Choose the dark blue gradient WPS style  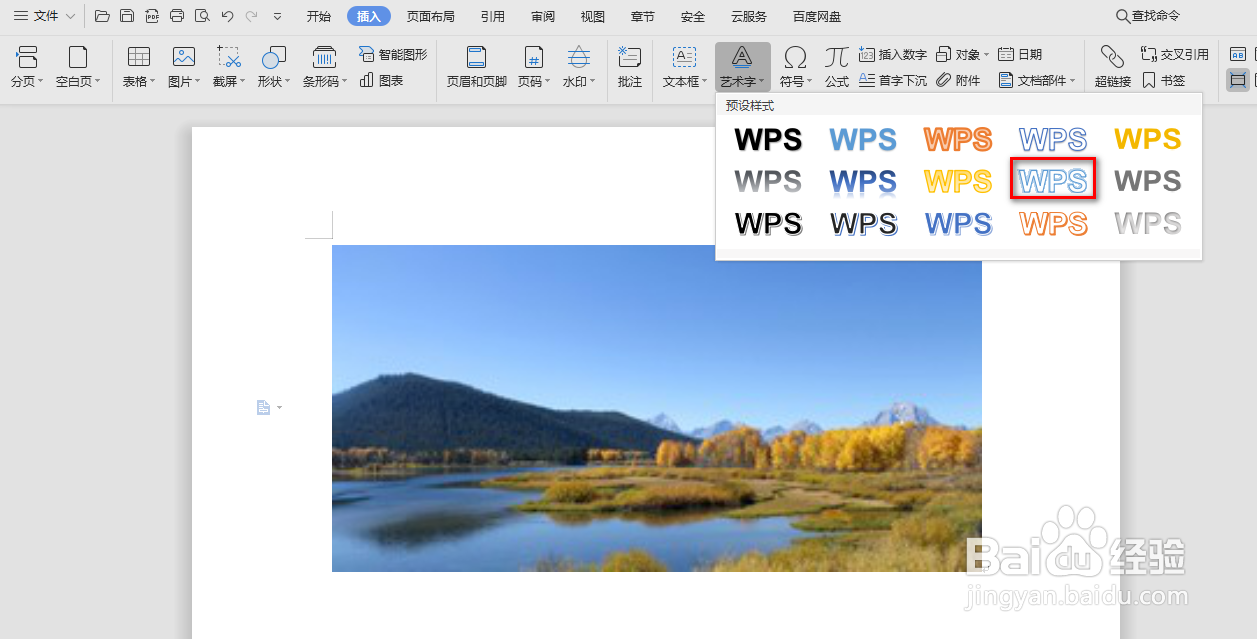[x=863, y=181]
